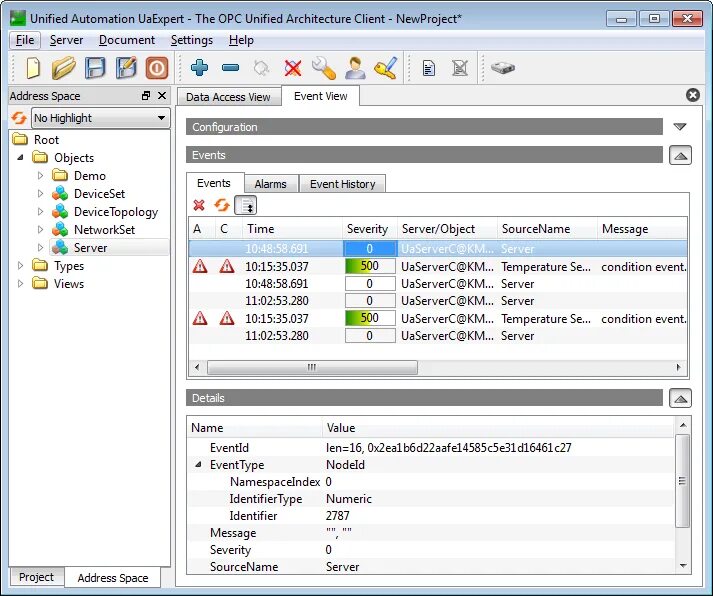Image resolution: width=713 pixels, height=596 pixels.
Task: Open the Help menu
Action: [x=241, y=40]
